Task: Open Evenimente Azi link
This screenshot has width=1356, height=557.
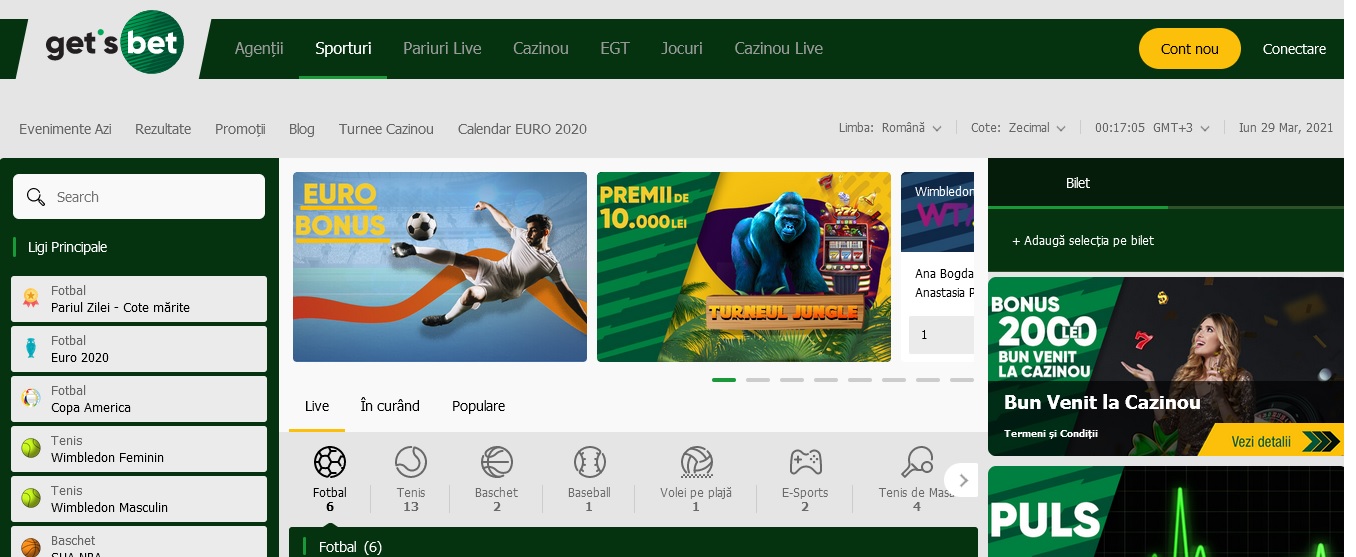Action: point(65,129)
